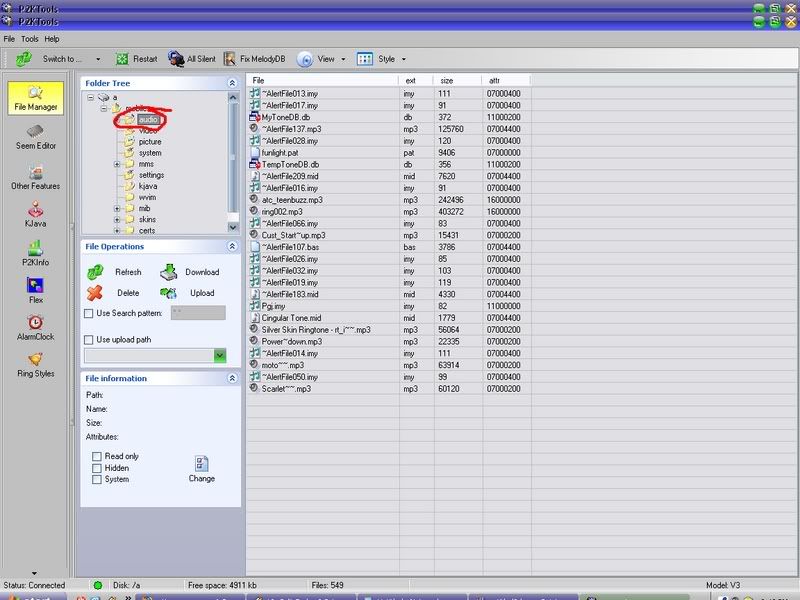Screen dimensions: 800x600
Task: Click the Change attributes button
Action: click(x=202, y=469)
